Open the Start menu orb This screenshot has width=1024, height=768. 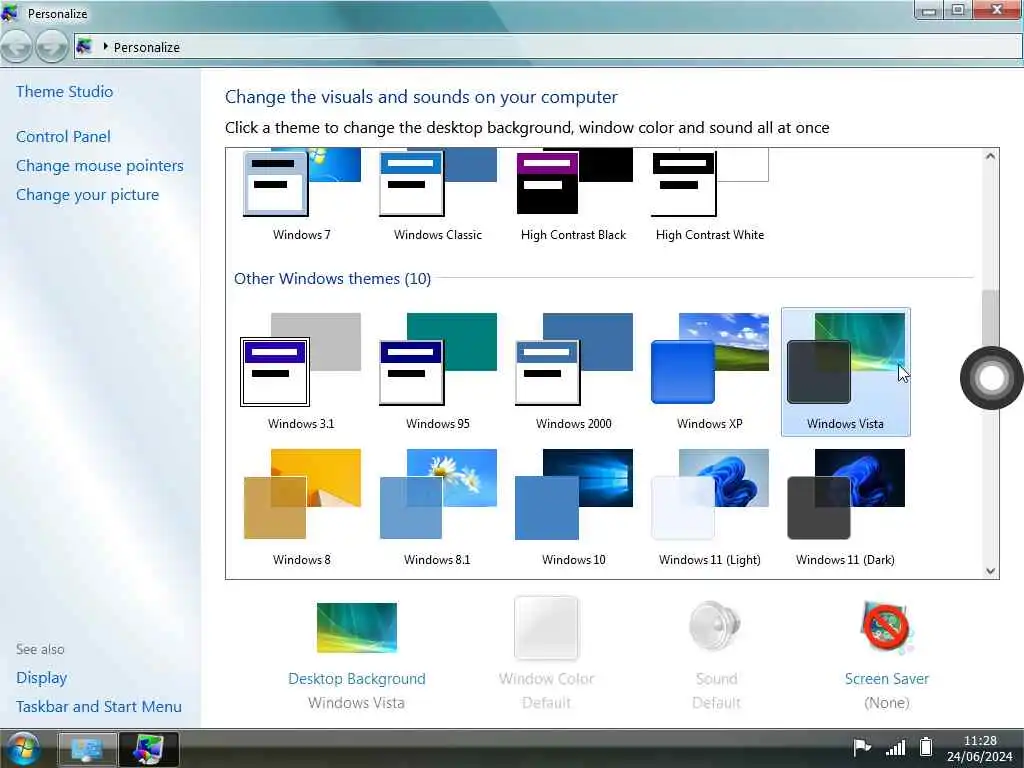[24, 749]
